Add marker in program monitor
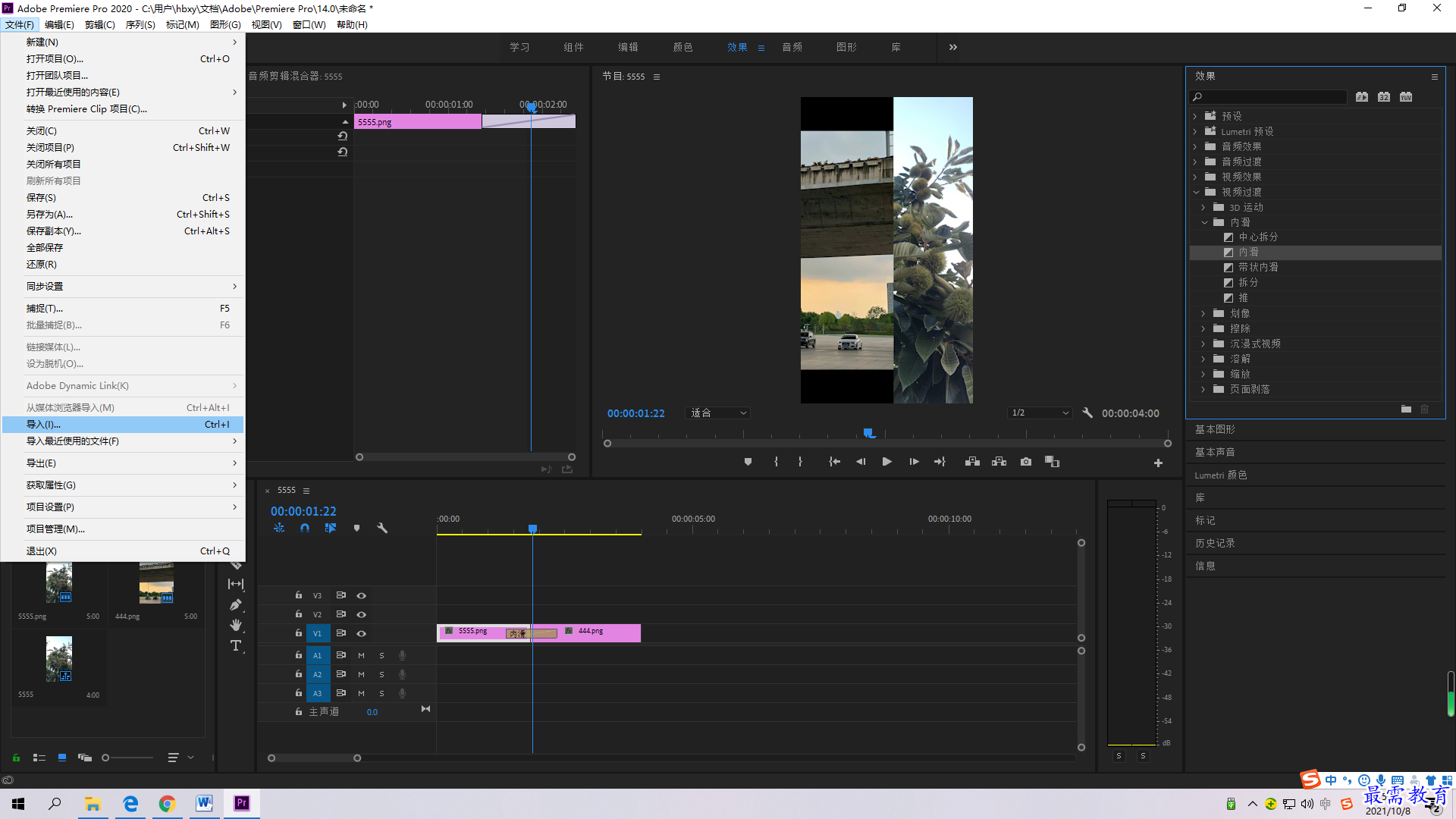The width and height of the screenshot is (1456, 819). point(748,462)
